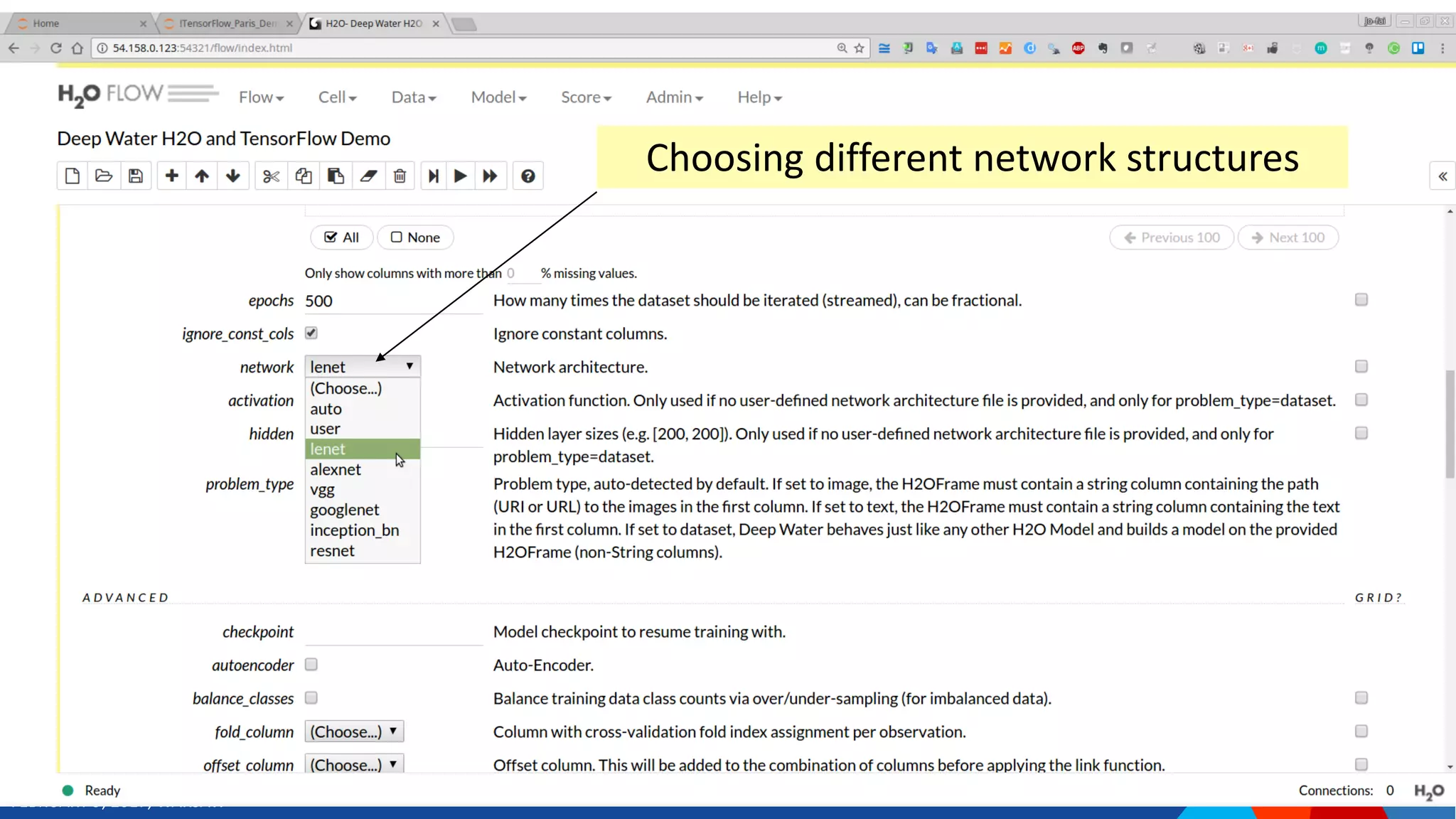
Task: Open the offset_column dropdown
Action: tap(354, 764)
